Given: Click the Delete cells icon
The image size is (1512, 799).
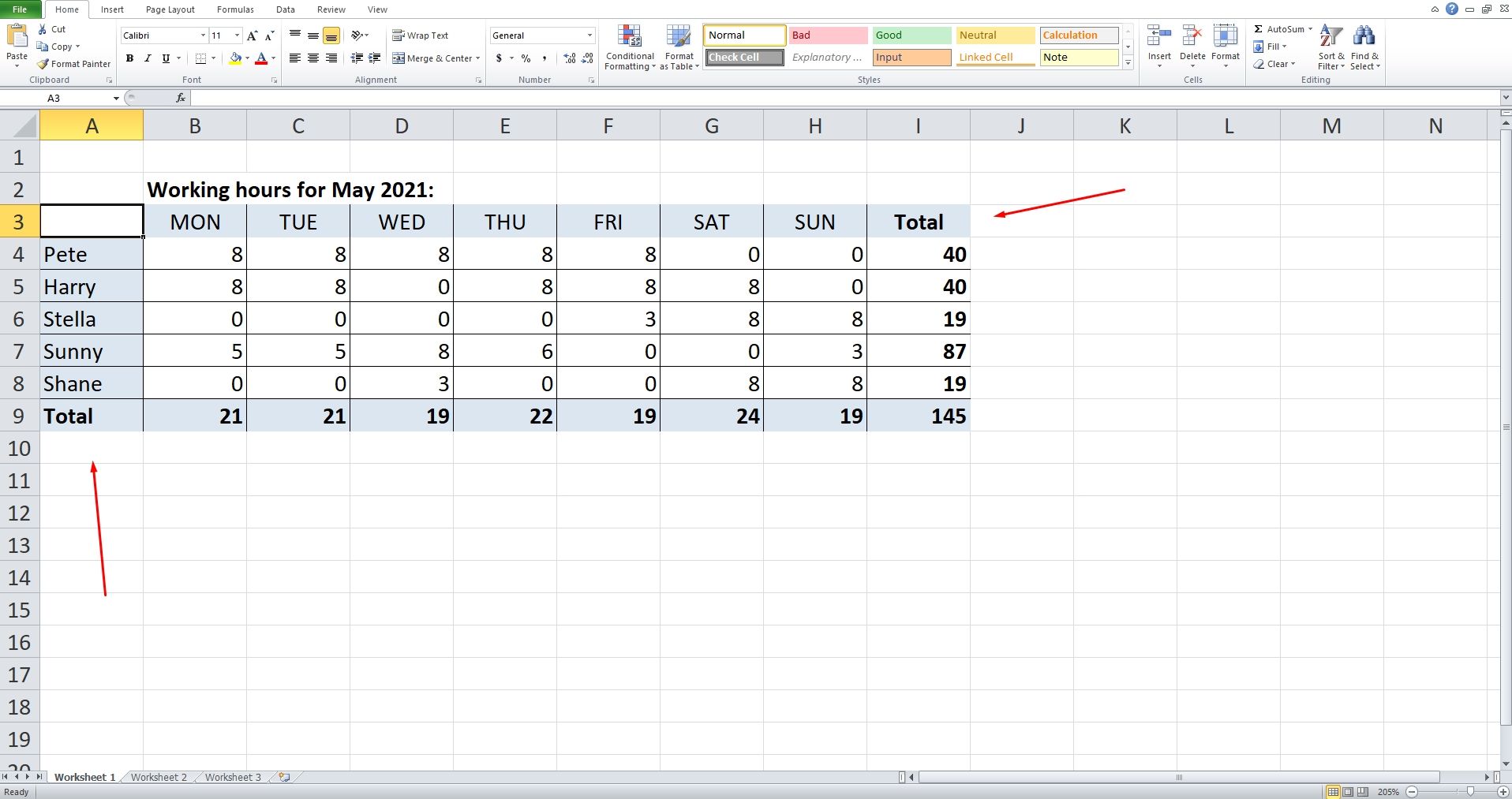Looking at the screenshot, I should [x=1192, y=36].
